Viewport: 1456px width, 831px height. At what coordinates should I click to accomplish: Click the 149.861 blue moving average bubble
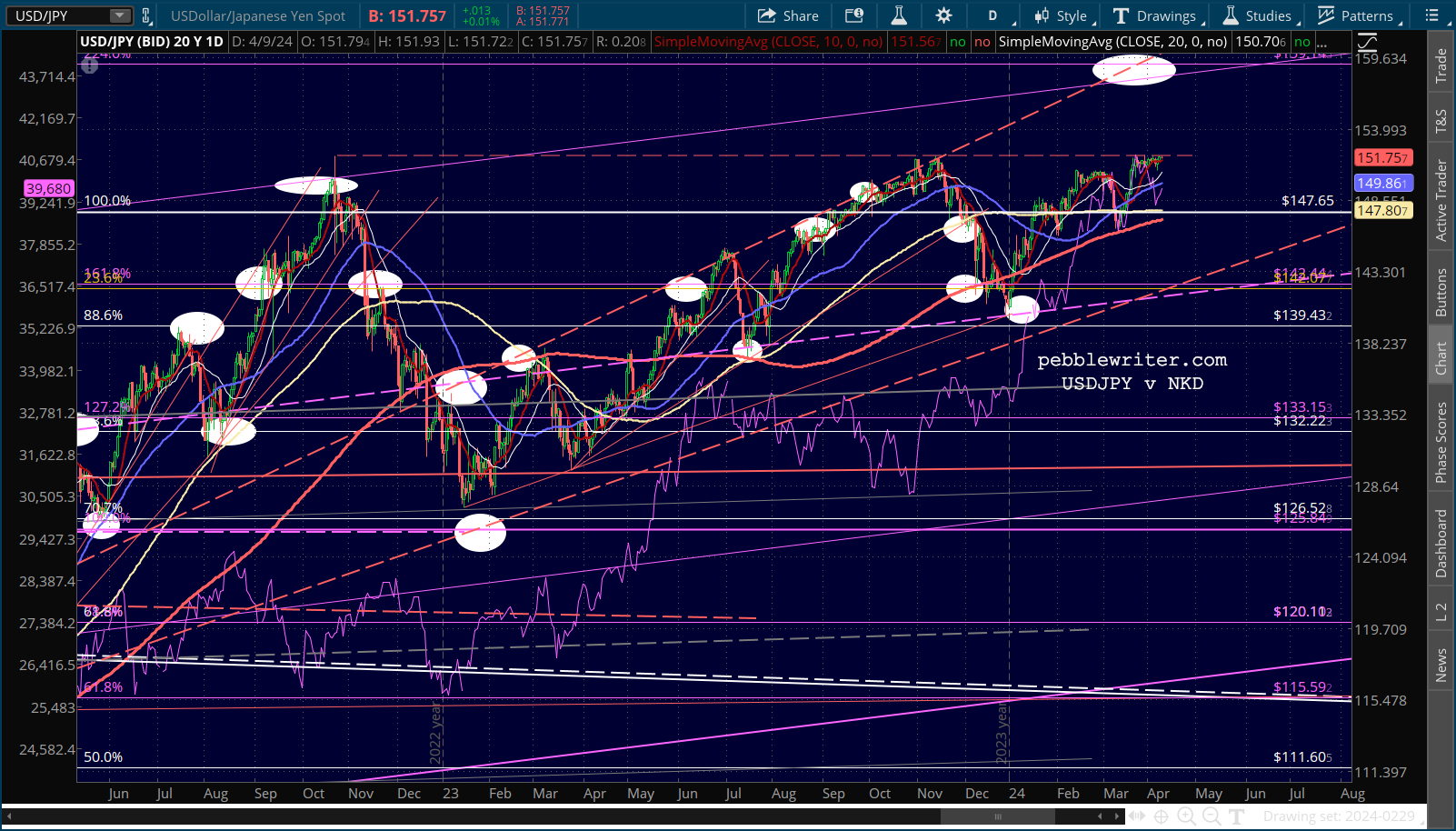(1382, 184)
